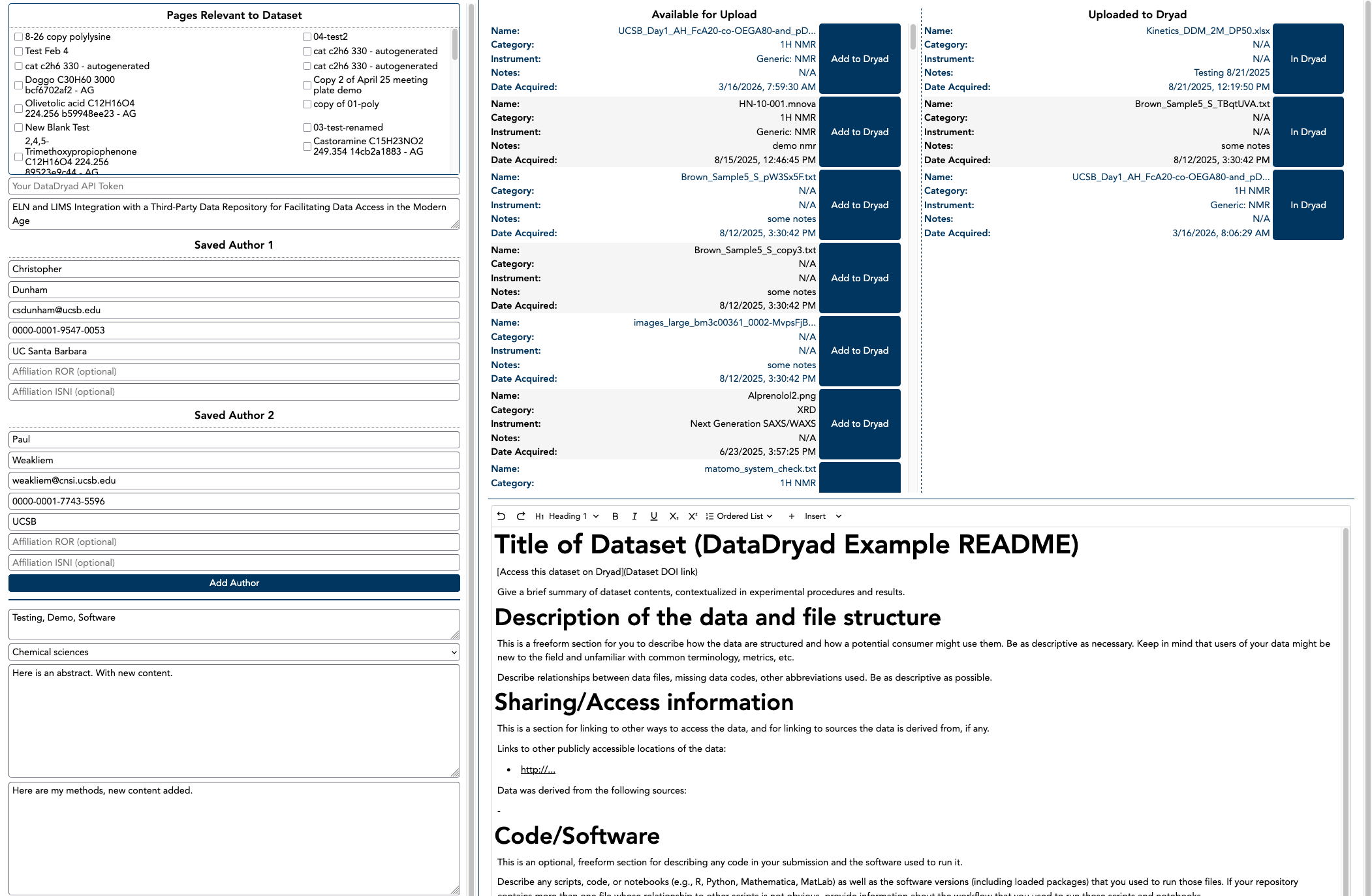Apply superscript formatting
The width and height of the screenshot is (1372, 896).
point(693,516)
